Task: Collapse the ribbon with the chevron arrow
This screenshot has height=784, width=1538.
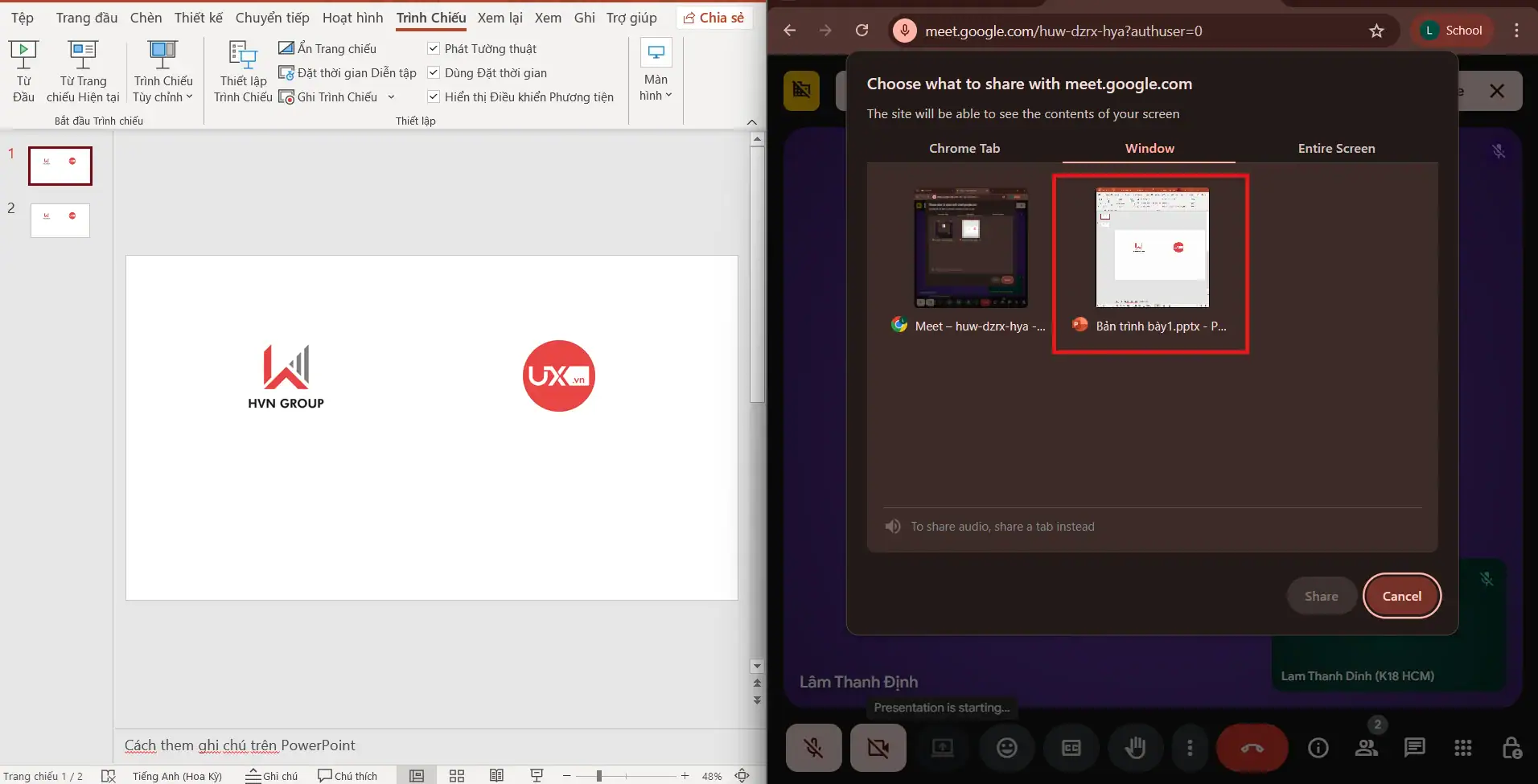Action: (x=752, y=122)
